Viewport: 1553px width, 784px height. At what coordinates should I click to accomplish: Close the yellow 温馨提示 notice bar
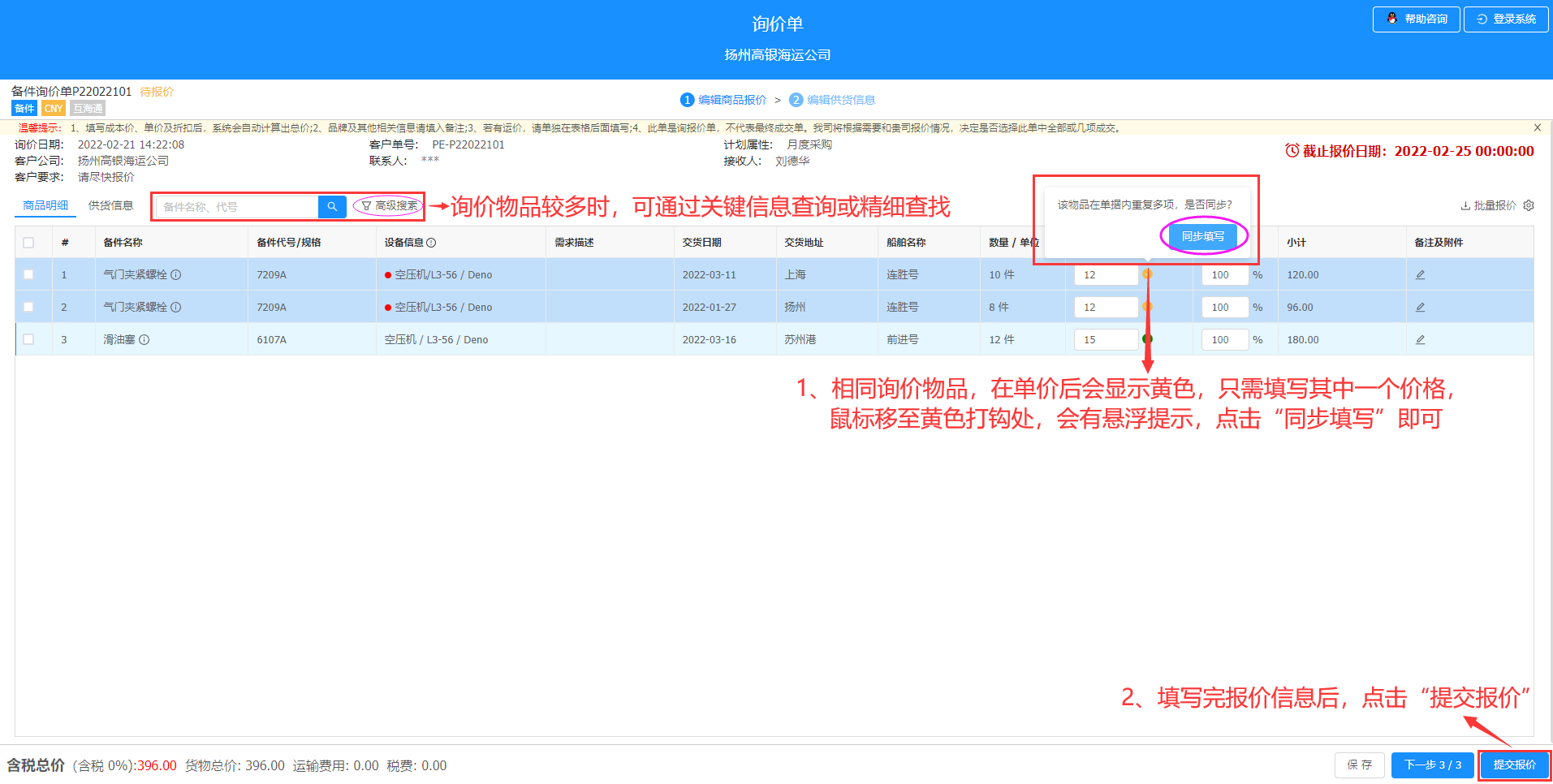pos(1538,127)
